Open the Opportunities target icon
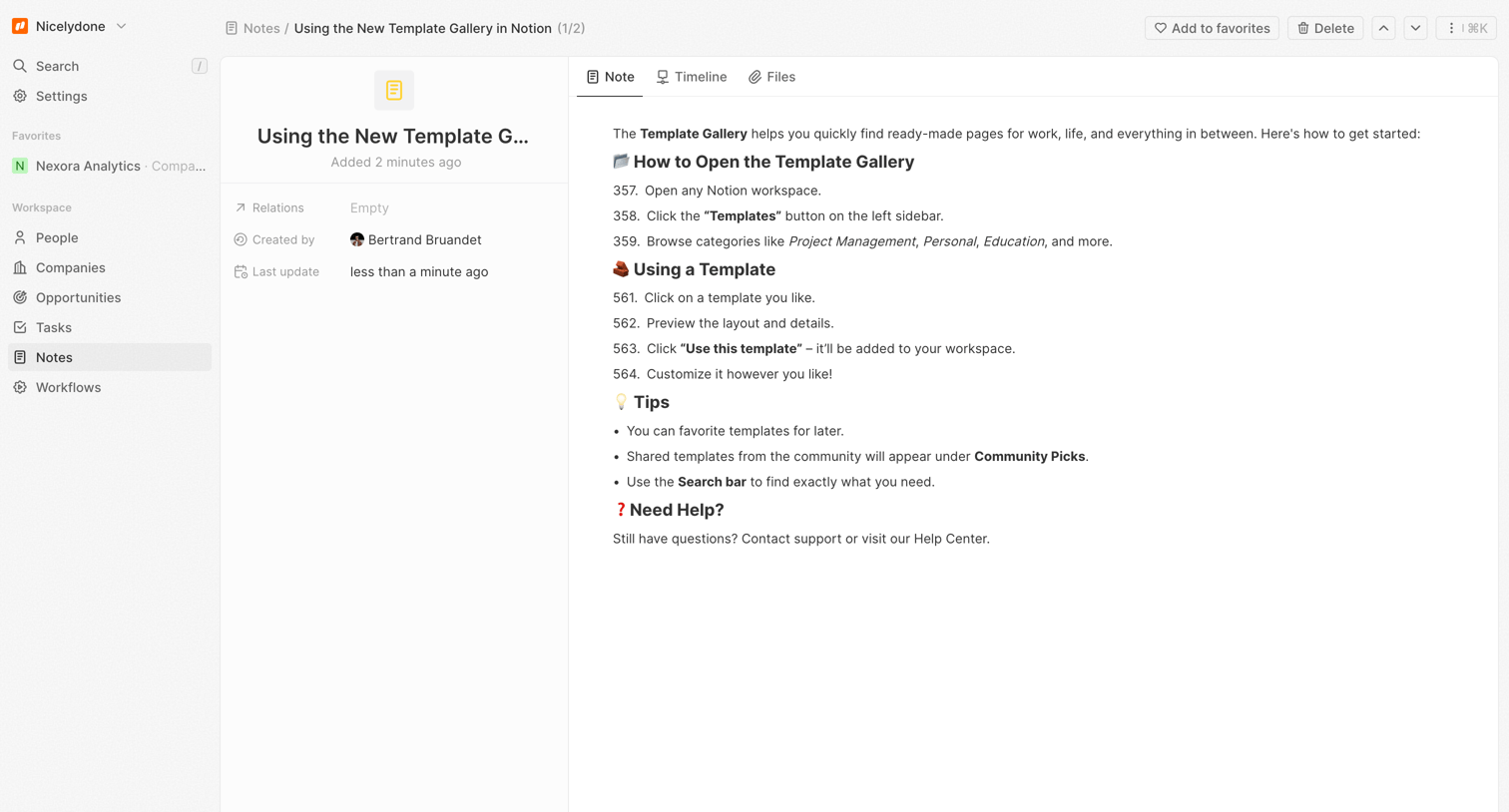The width and height of the screenshot is (1509, 812). point(20,297)
